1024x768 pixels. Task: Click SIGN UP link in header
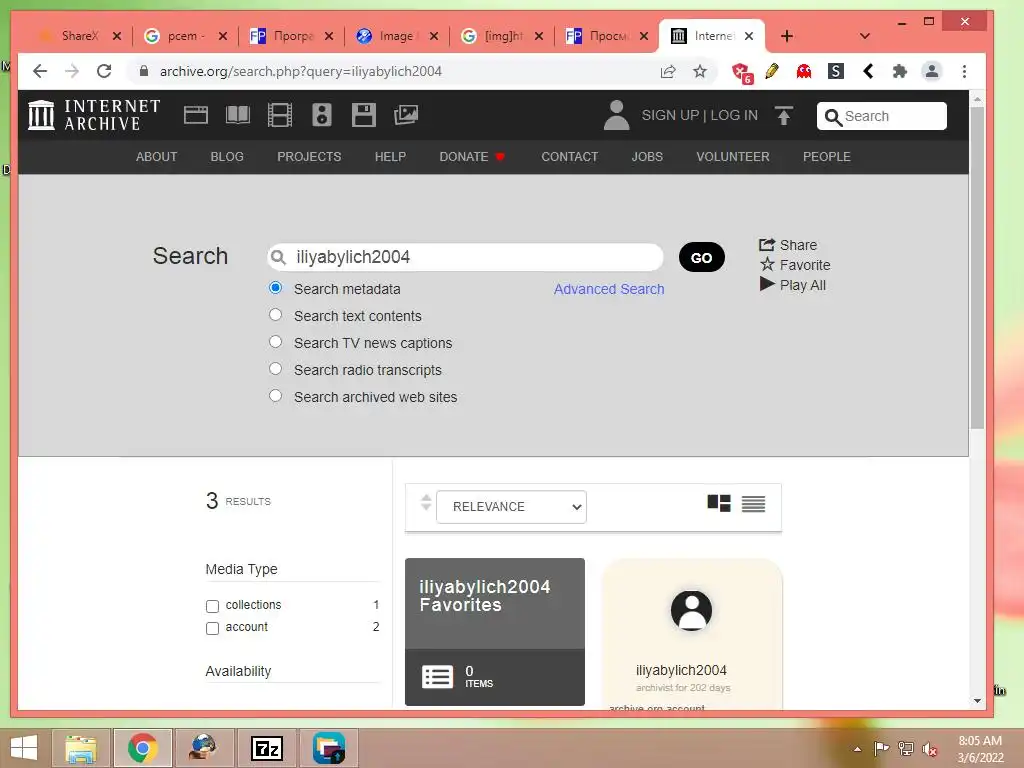670,116
